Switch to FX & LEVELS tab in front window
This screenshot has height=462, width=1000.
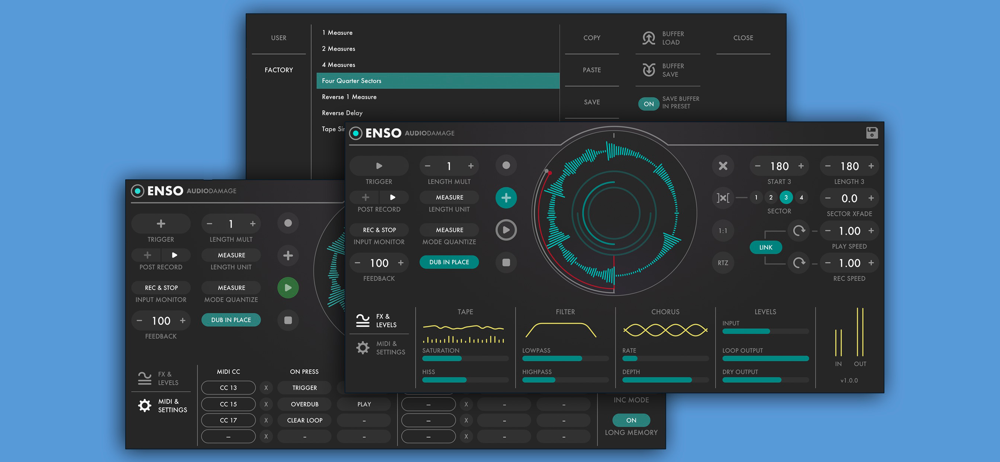tap(377, 320)
